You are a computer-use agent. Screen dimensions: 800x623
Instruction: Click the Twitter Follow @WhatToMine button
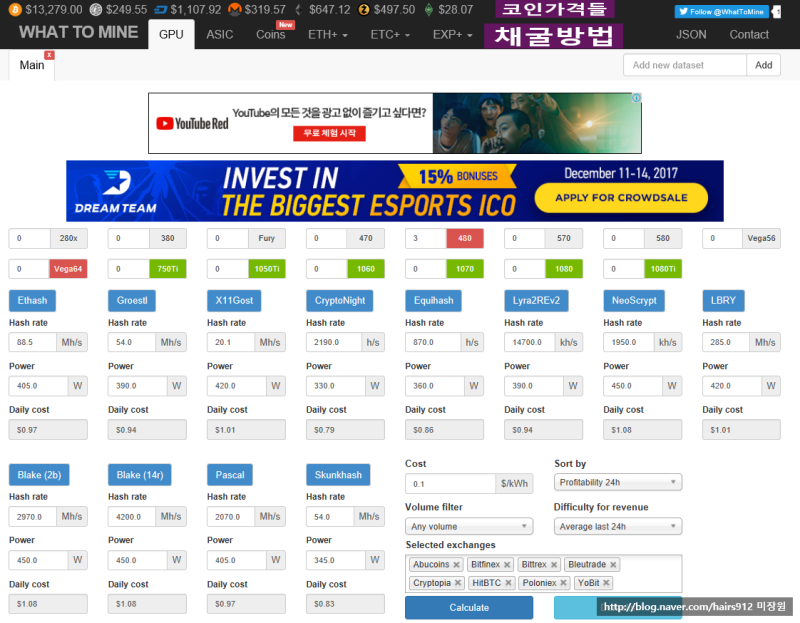[721, 12]
